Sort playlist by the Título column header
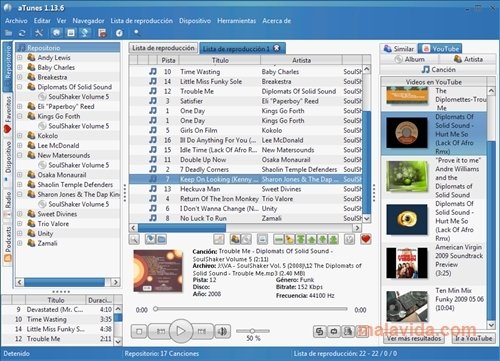Viewport: 500px width, 361px height. pyautogui.click(x=220, y=60)
